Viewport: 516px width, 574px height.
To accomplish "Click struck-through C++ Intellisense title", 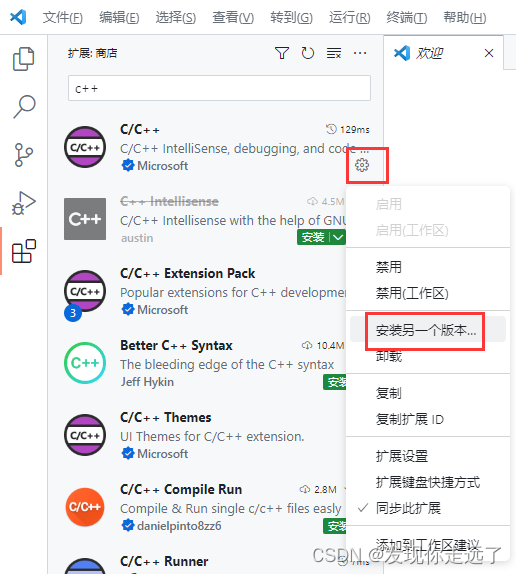I will click(169, 201).
